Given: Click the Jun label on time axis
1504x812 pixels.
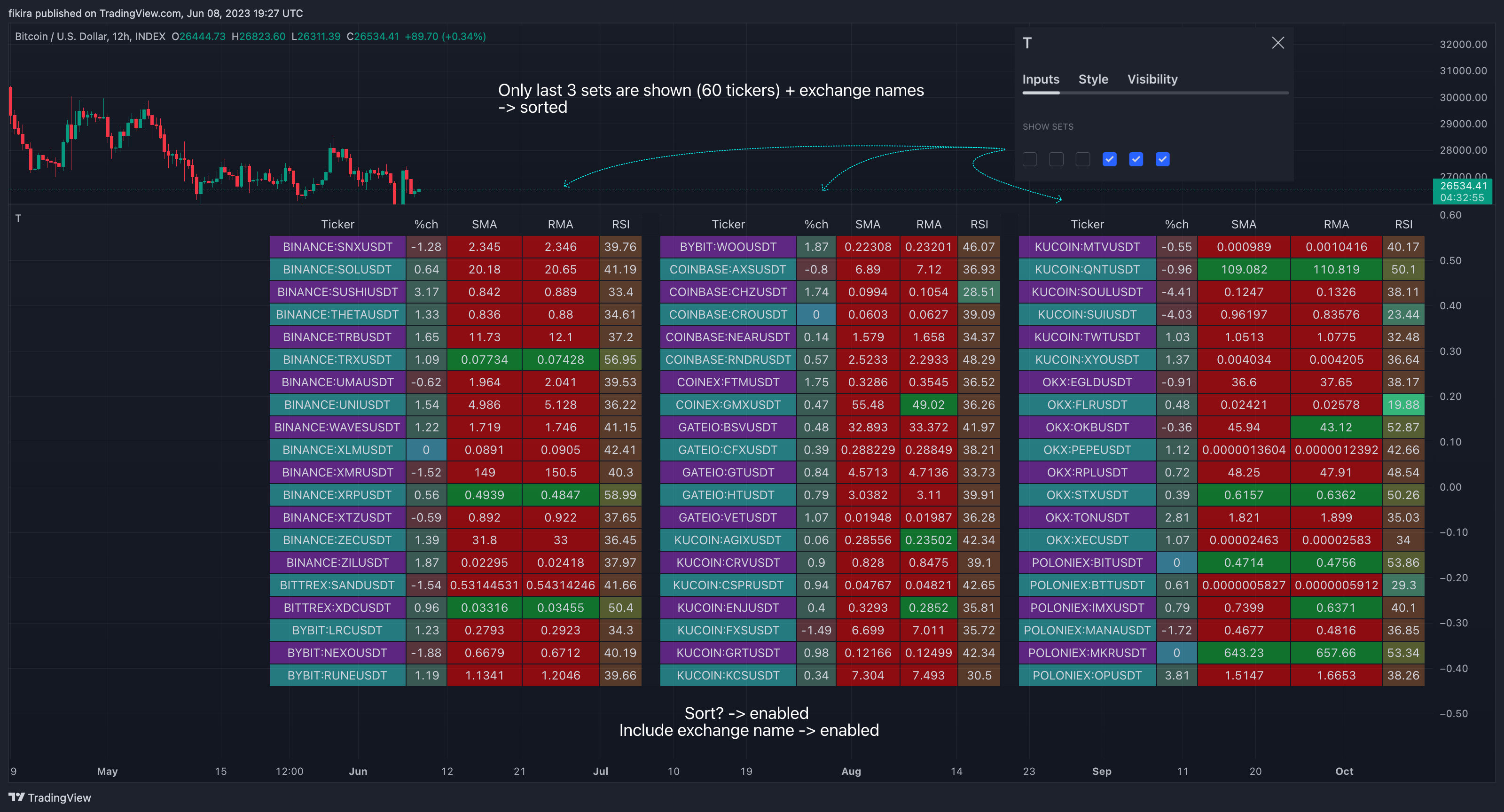Looking at the screenshot, I should 358,771.
